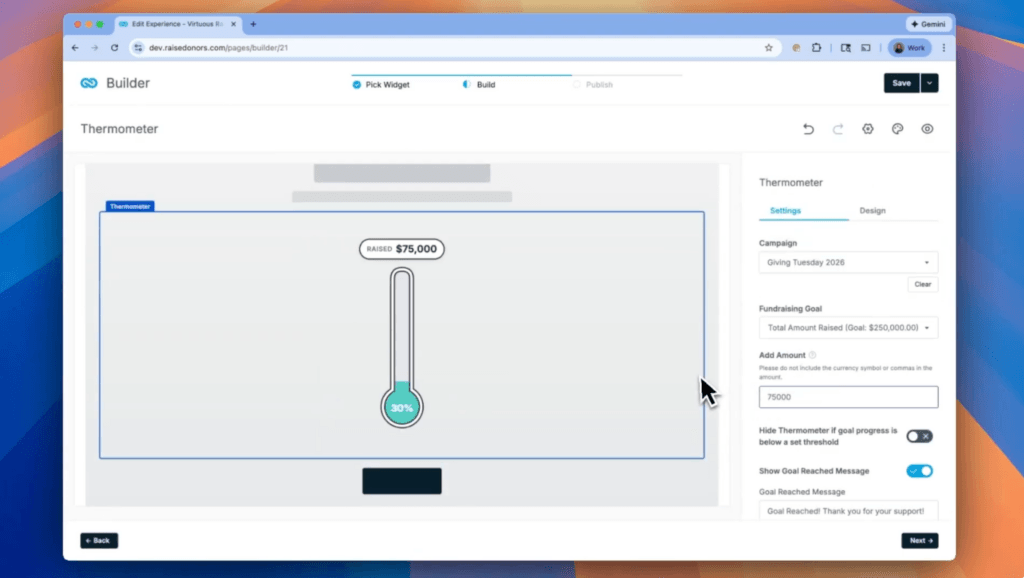Click the browser back arrow

tap(75, 48)
